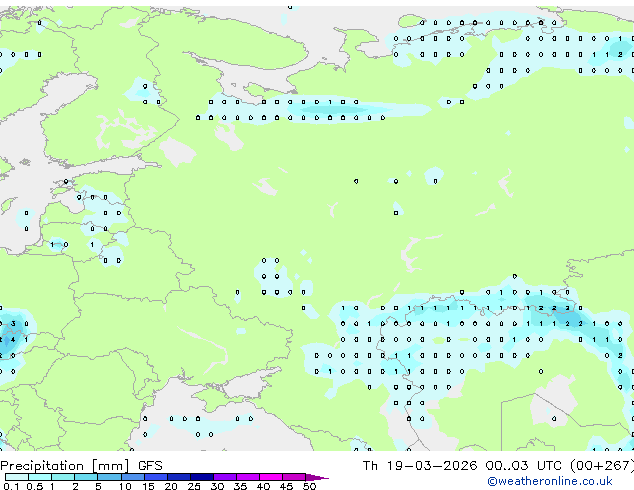Click the arrow tip above 50 mm legend end
Image resolution: width=634 pixels, height=490 pixels.
tap(317, 477)
